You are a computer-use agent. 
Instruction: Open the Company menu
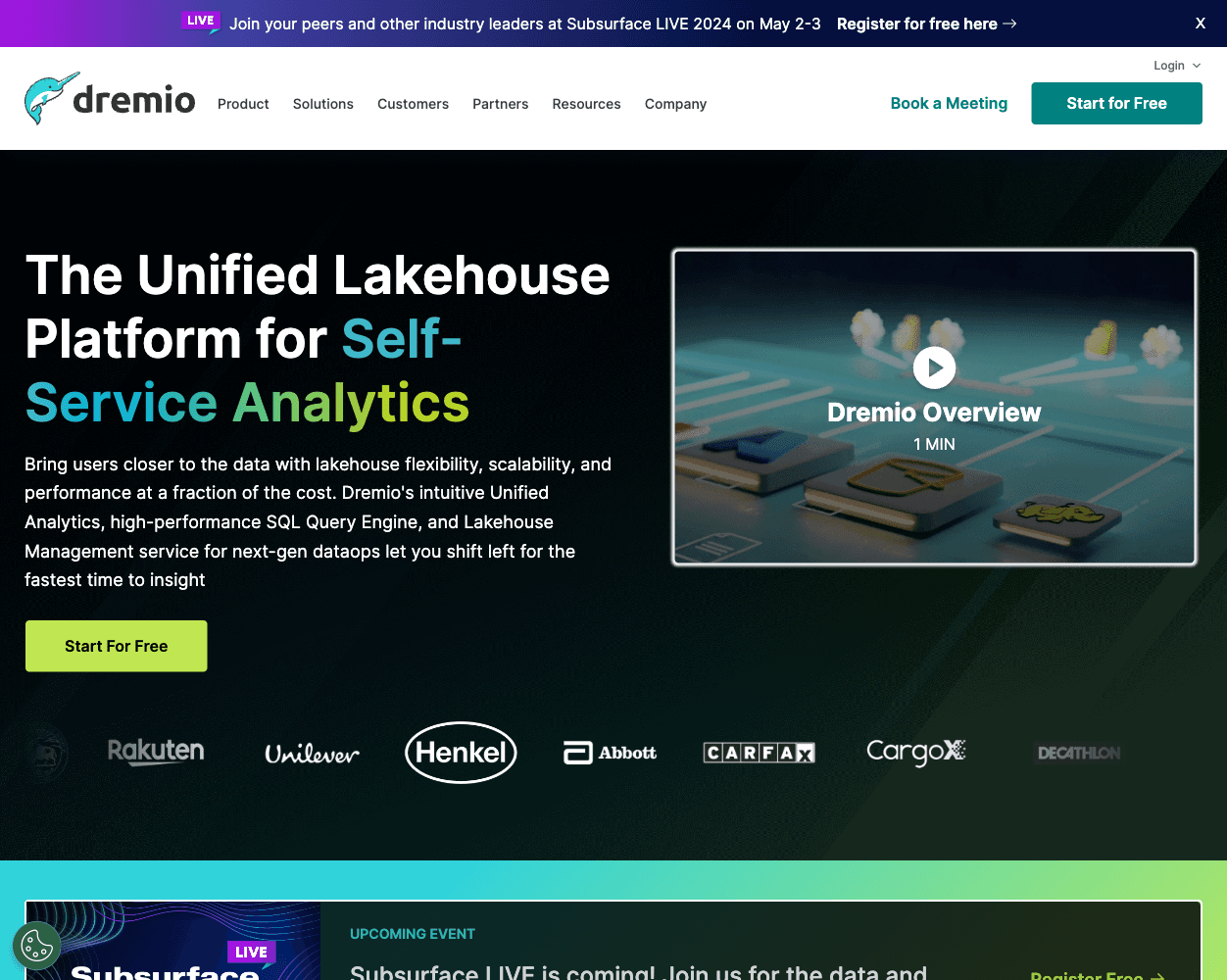(675, 104)
